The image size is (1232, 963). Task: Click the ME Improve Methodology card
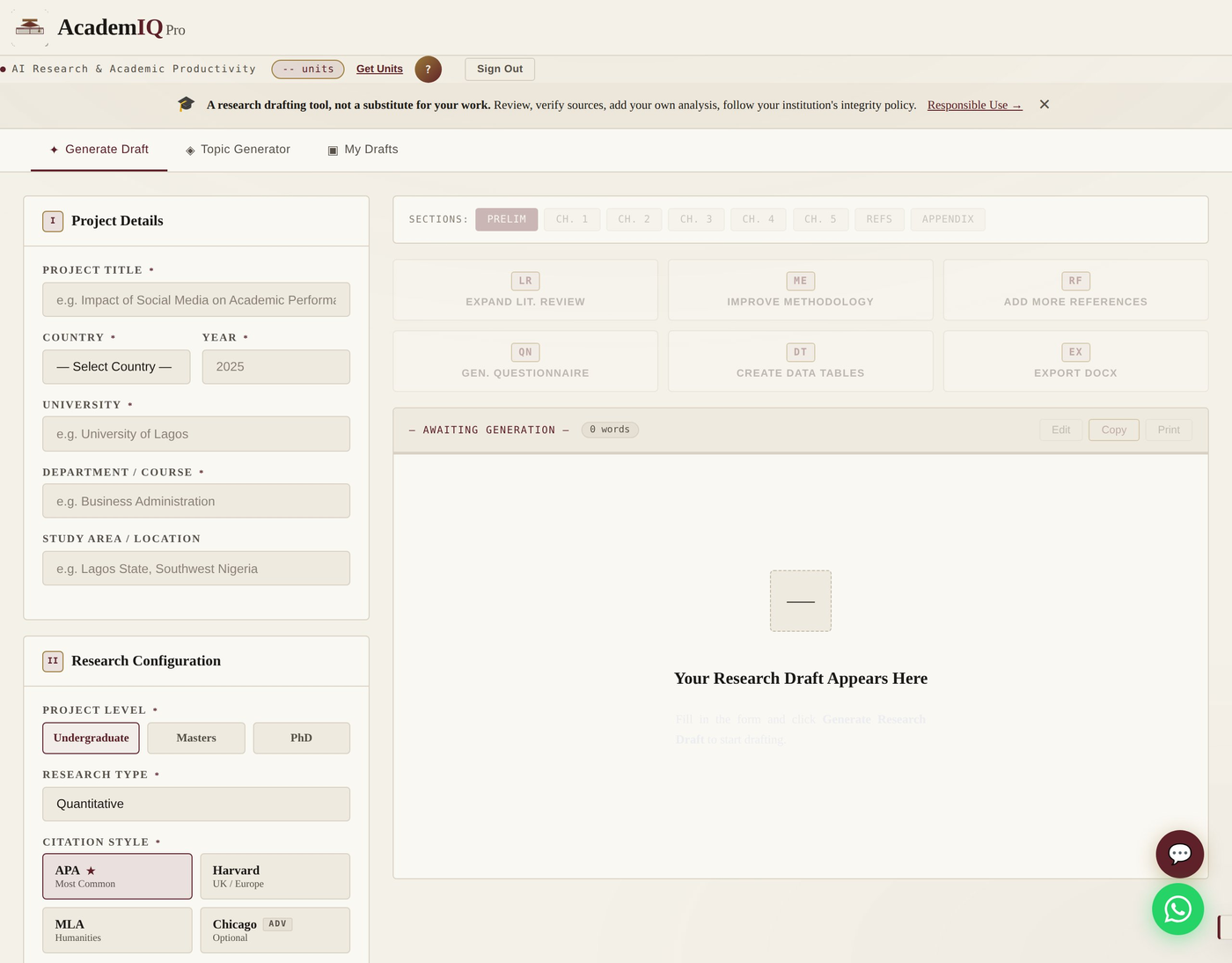[801, 290]
